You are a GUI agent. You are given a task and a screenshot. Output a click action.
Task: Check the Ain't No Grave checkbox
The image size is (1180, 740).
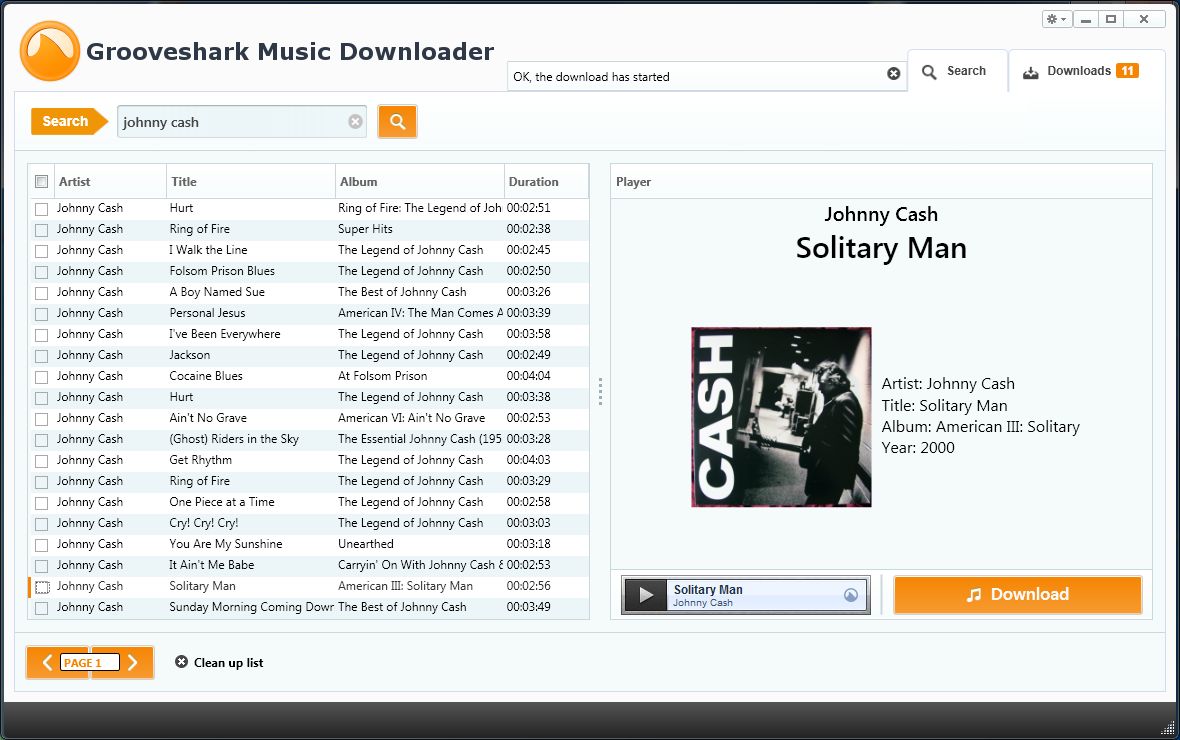[41, 419]
